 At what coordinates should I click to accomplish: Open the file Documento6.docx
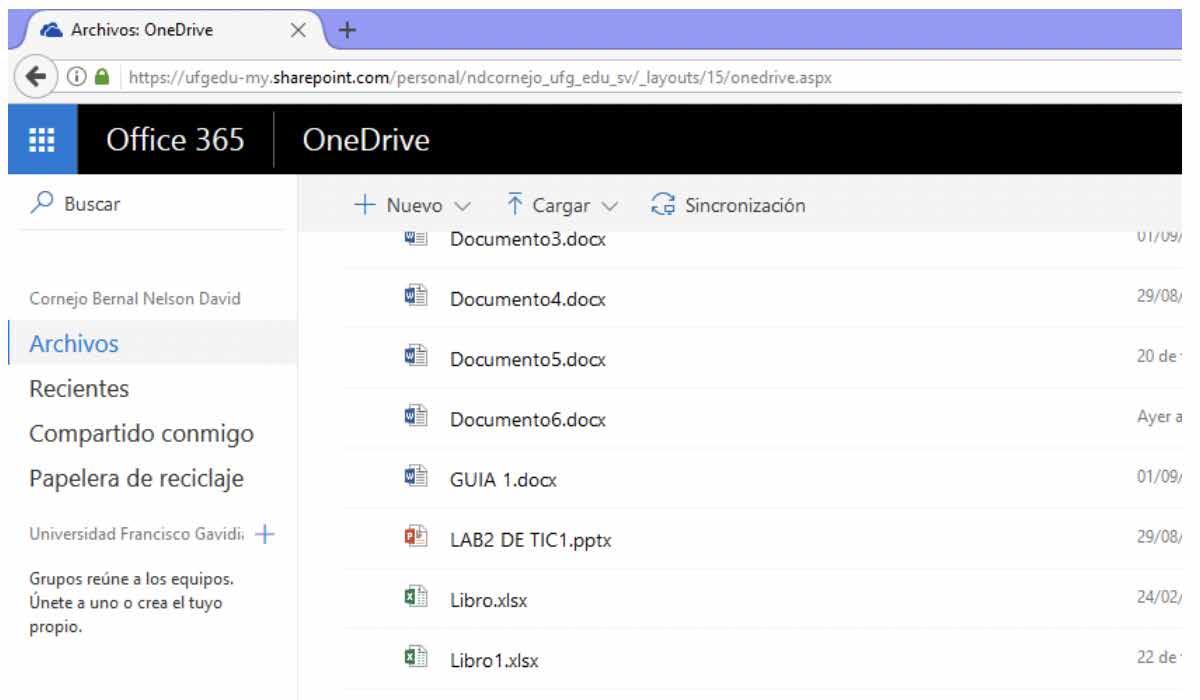click(529, 419)
